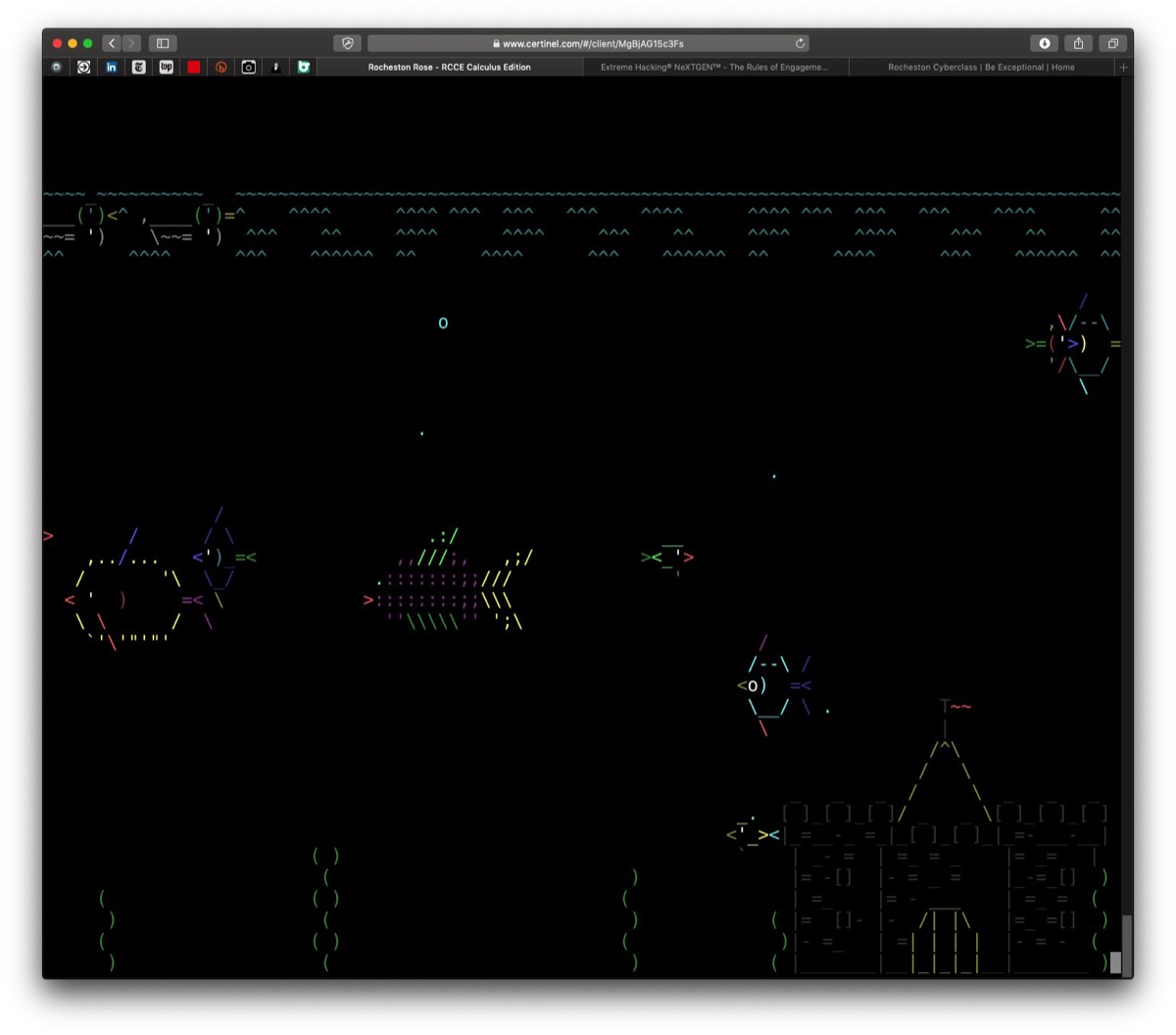The height and width of the screenshot is (1035, 1176).
Task: Open the New York Times pinned tab
Action: pos(139,68)
